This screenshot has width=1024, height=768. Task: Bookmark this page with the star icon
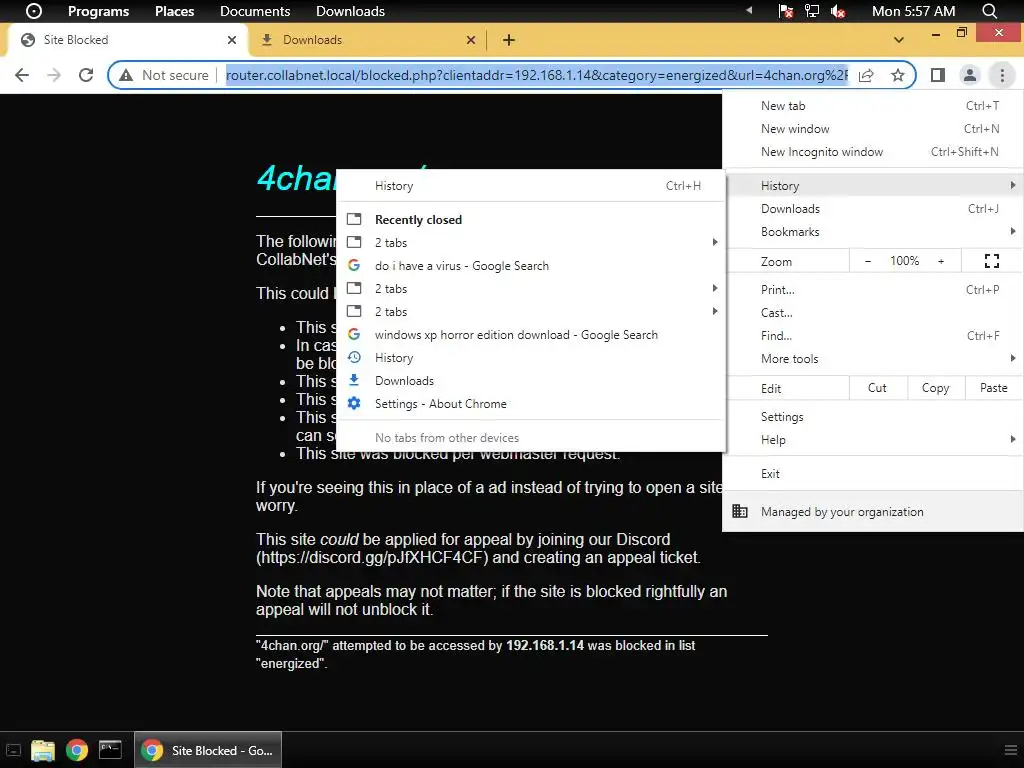pyautogui.click(x=898, y=75)
